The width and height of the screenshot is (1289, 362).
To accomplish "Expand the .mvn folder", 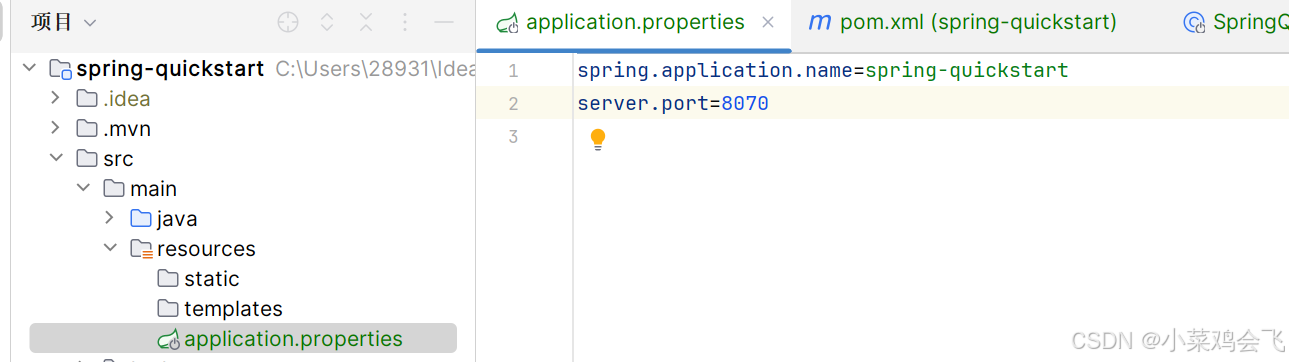I will click(x=56, y=129).
